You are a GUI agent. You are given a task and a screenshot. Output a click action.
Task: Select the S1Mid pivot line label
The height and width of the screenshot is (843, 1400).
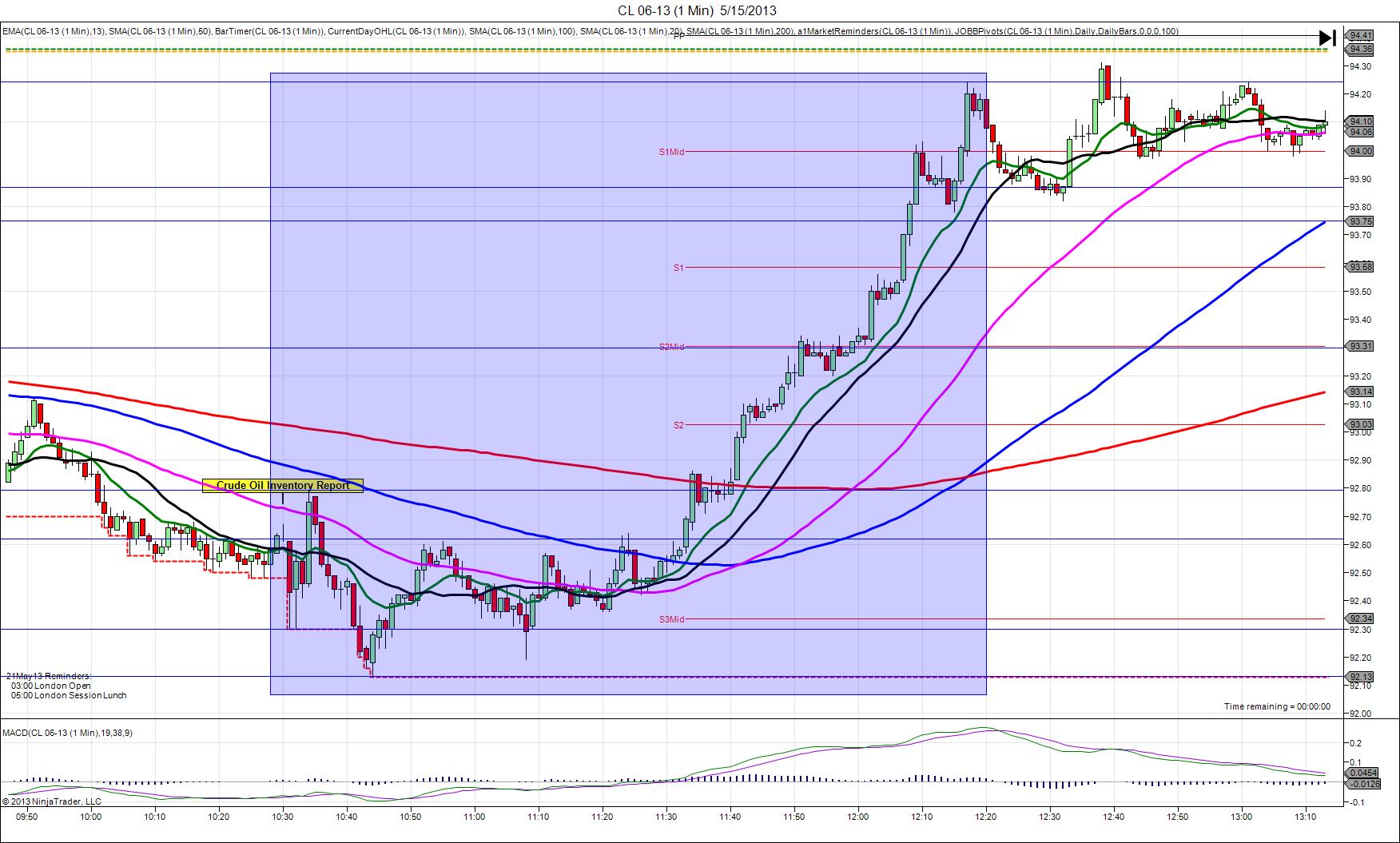point(671,152)
